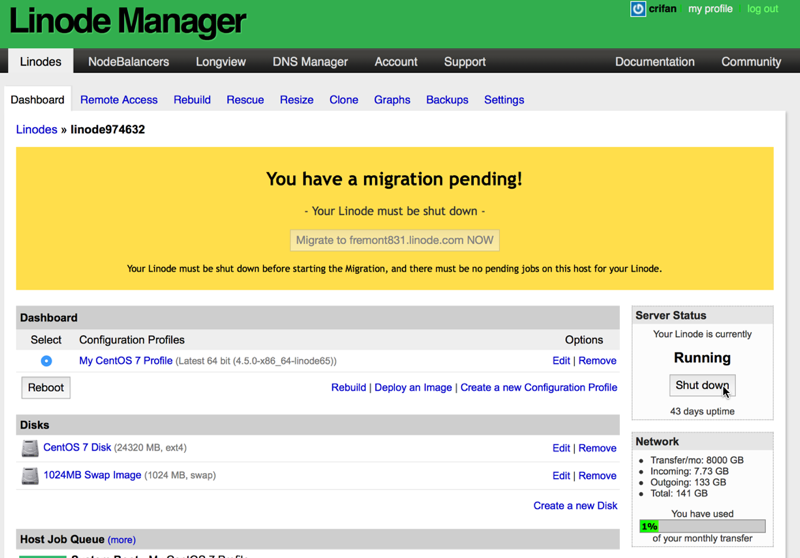Go to the Clone sub-tab
This screenshot has height=558, width=800.
pos(343,100)
